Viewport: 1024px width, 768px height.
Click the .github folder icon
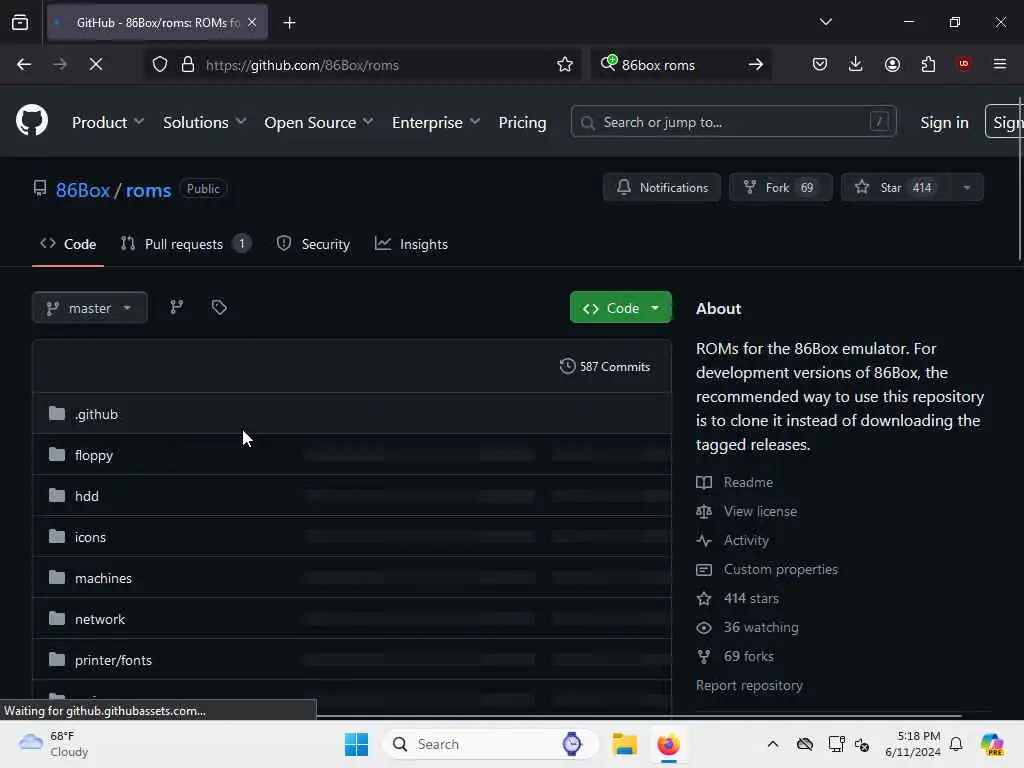57,413
